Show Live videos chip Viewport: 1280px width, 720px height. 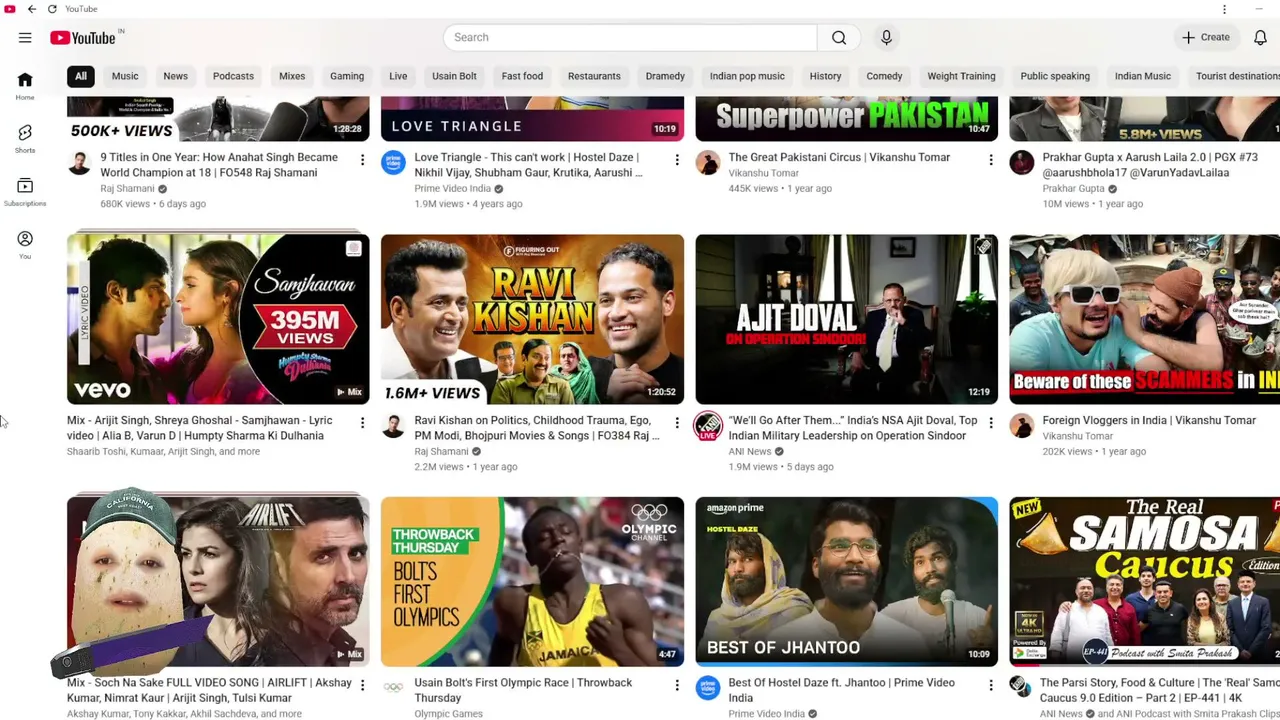click(398, 76)
